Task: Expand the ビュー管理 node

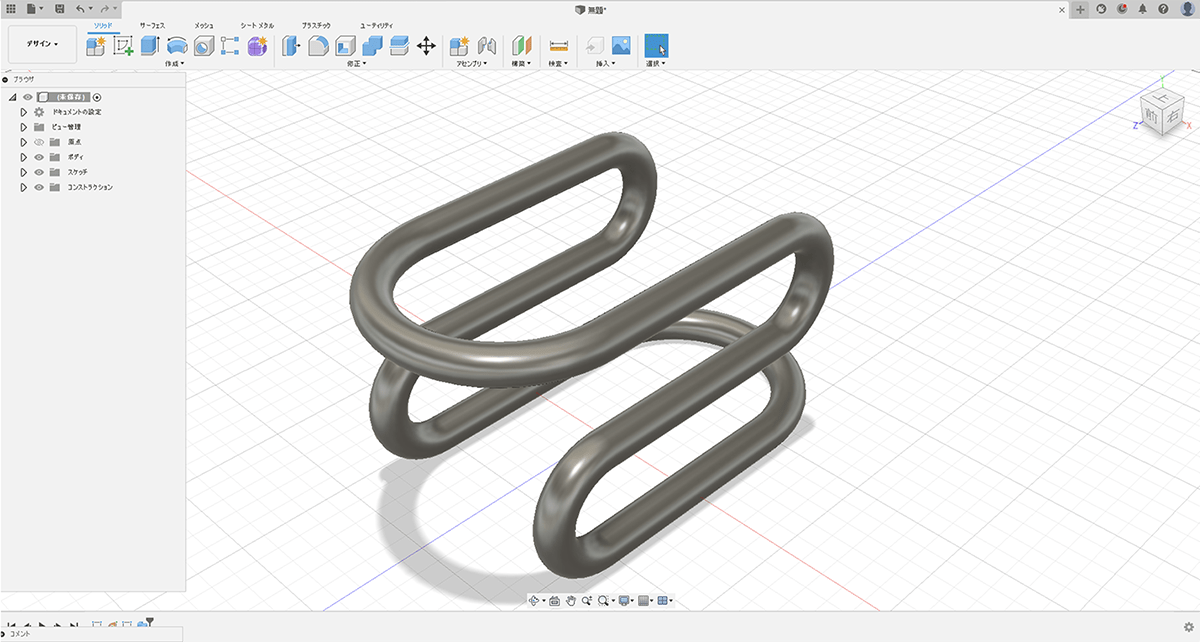Action: point(23,127)
